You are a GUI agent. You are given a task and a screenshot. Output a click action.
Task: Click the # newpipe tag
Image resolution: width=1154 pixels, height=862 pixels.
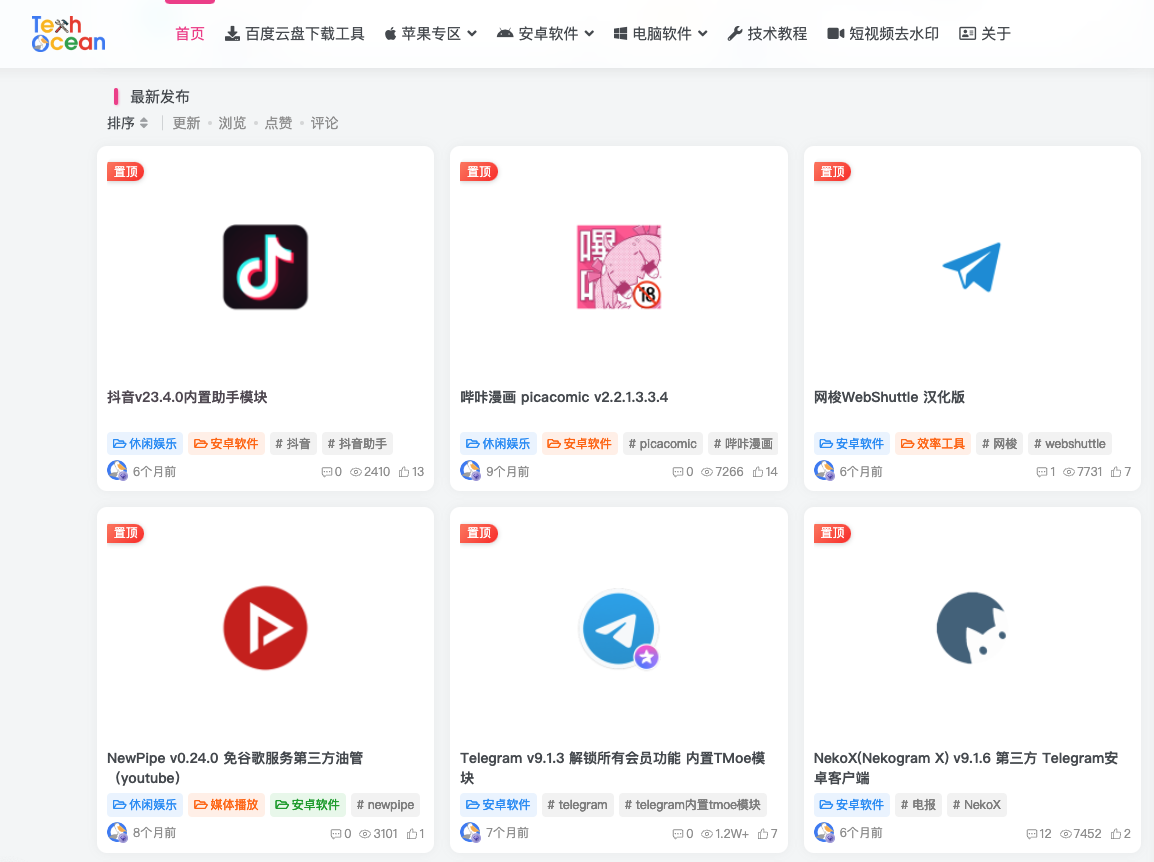(x=385, y=805)
